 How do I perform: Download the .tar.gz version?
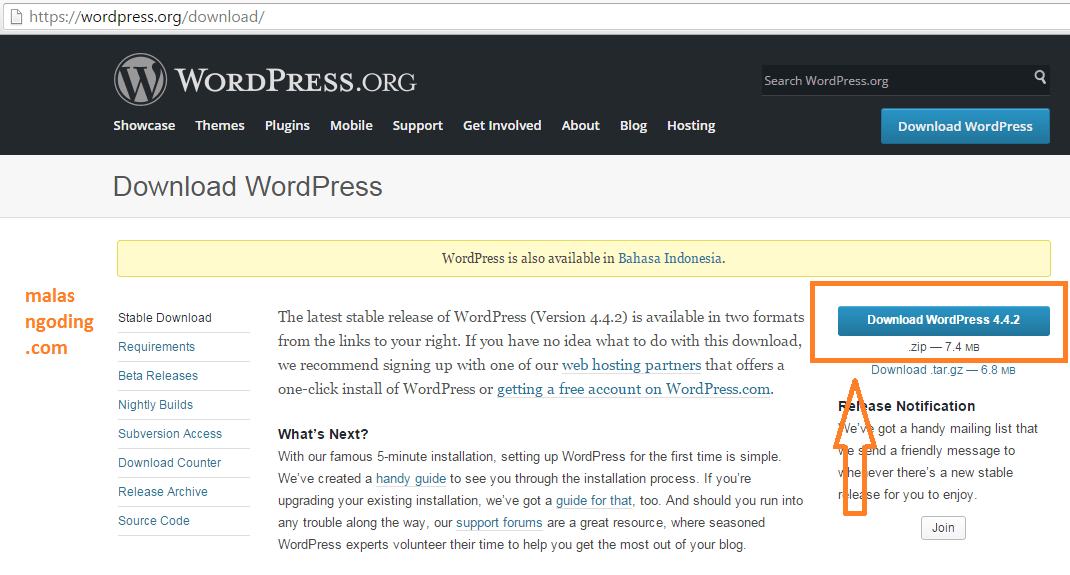point(943,370)
